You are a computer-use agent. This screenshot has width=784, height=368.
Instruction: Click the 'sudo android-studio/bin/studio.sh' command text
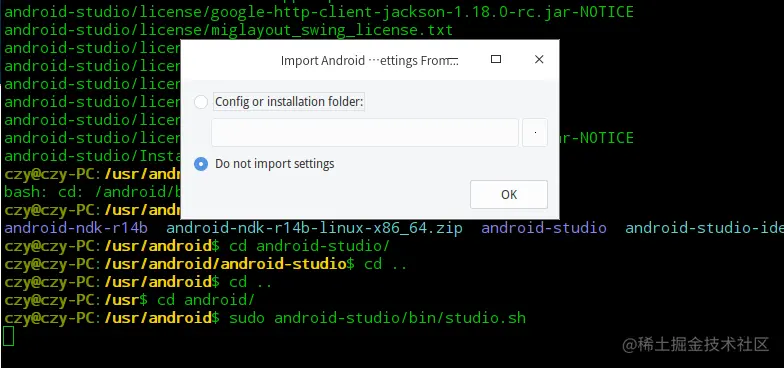[378, 318]
